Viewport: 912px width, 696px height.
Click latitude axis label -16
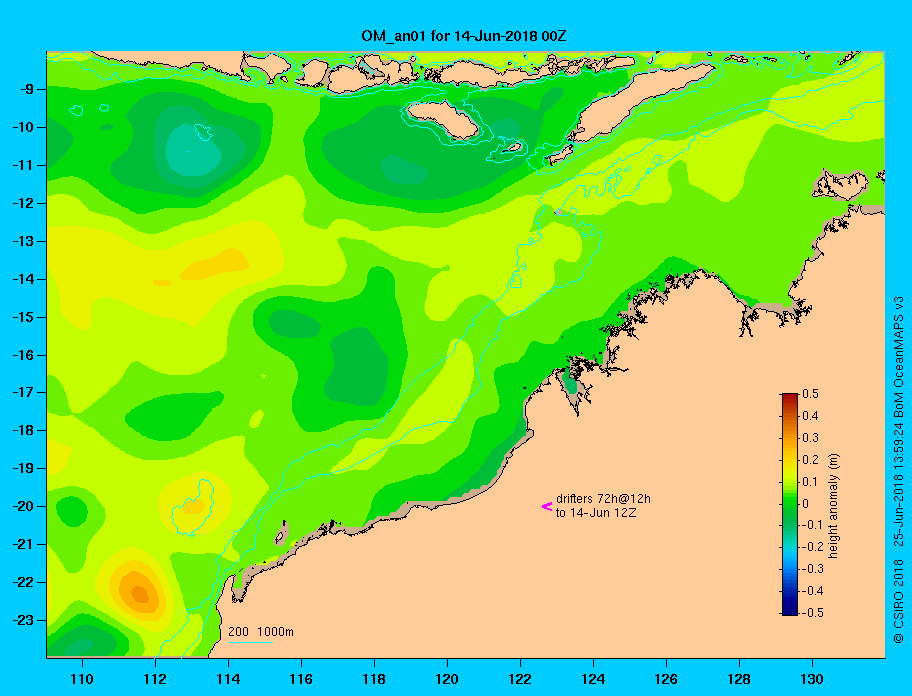[22, 355]
